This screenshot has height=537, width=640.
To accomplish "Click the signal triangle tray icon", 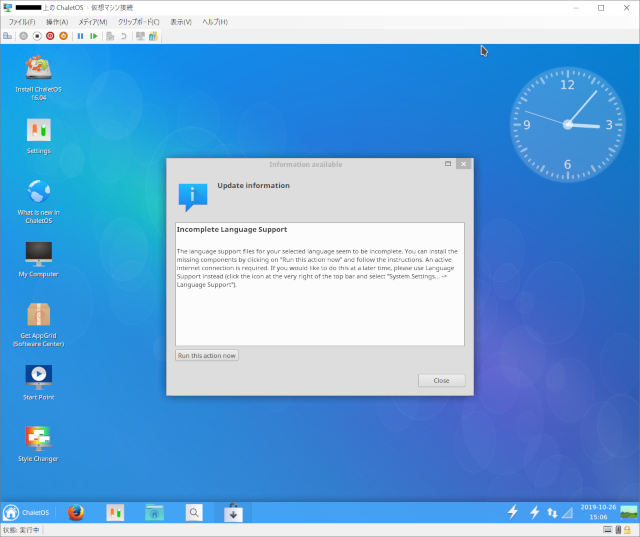I will [567, 513].
